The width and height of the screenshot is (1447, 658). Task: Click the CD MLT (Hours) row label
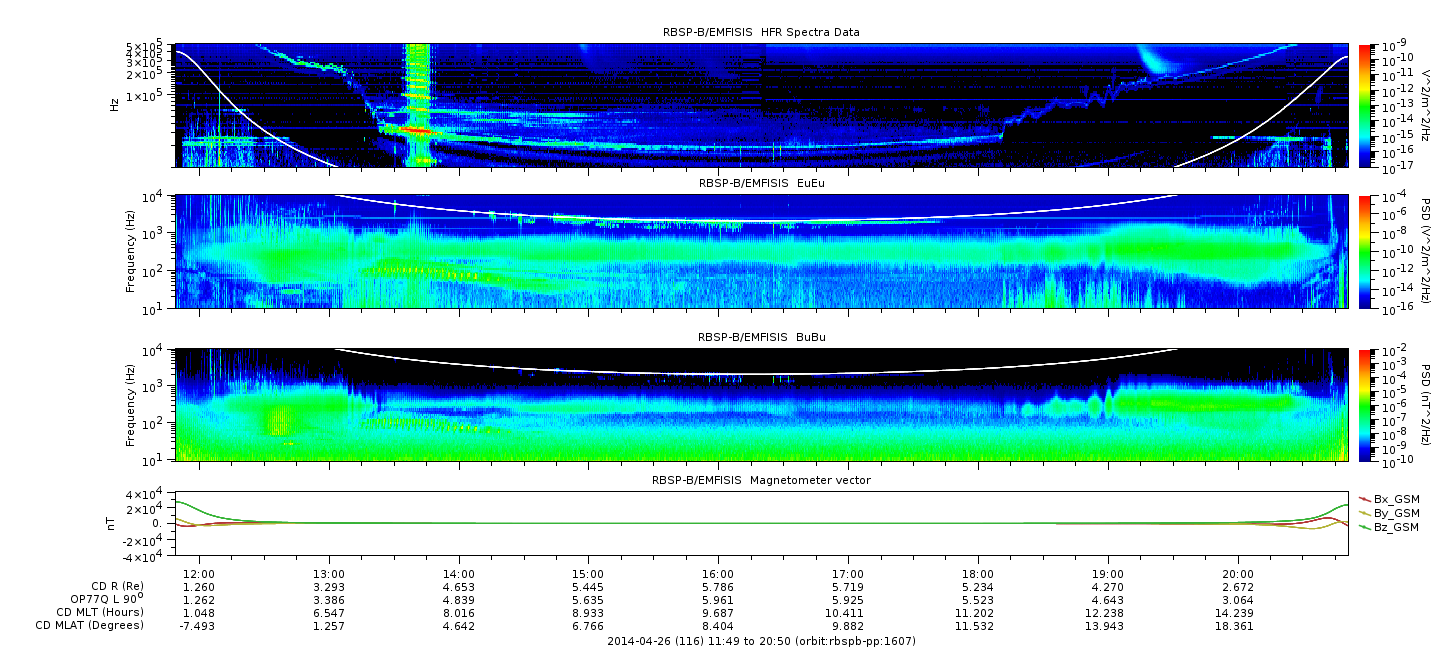99,612
